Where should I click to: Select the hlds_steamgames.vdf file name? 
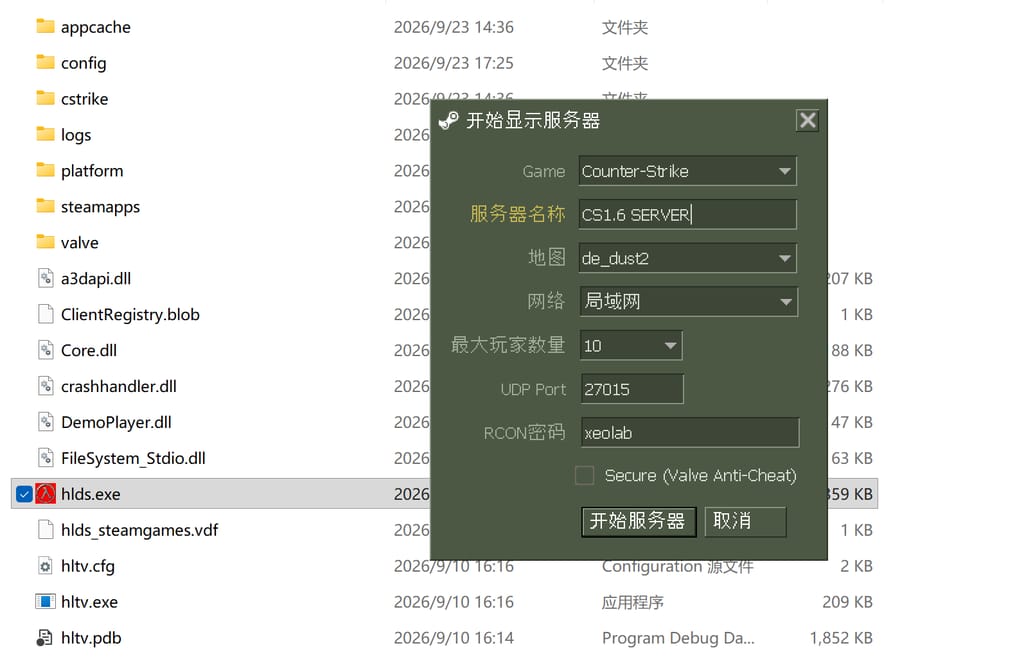(140, 530)
